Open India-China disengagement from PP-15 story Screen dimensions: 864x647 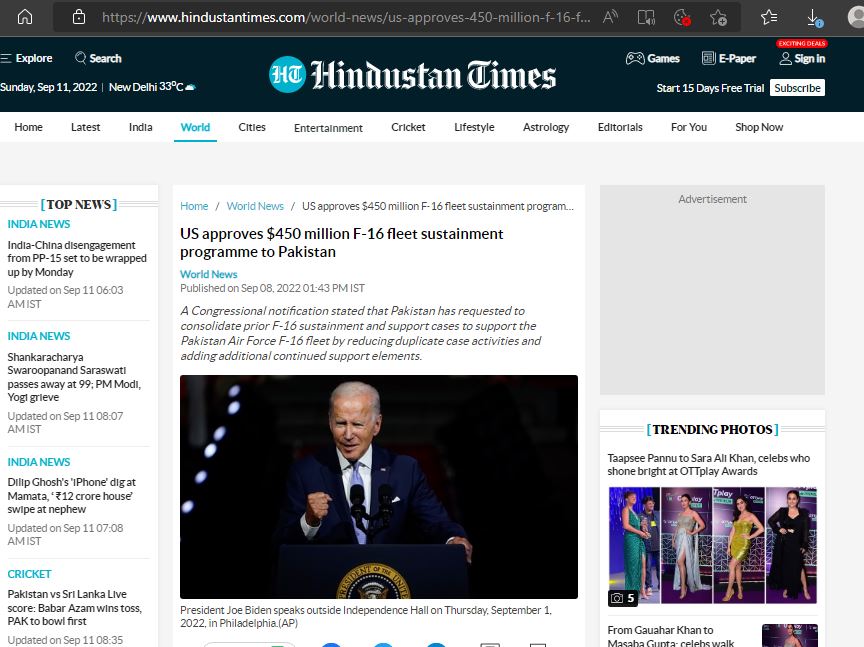coord(77,258)
